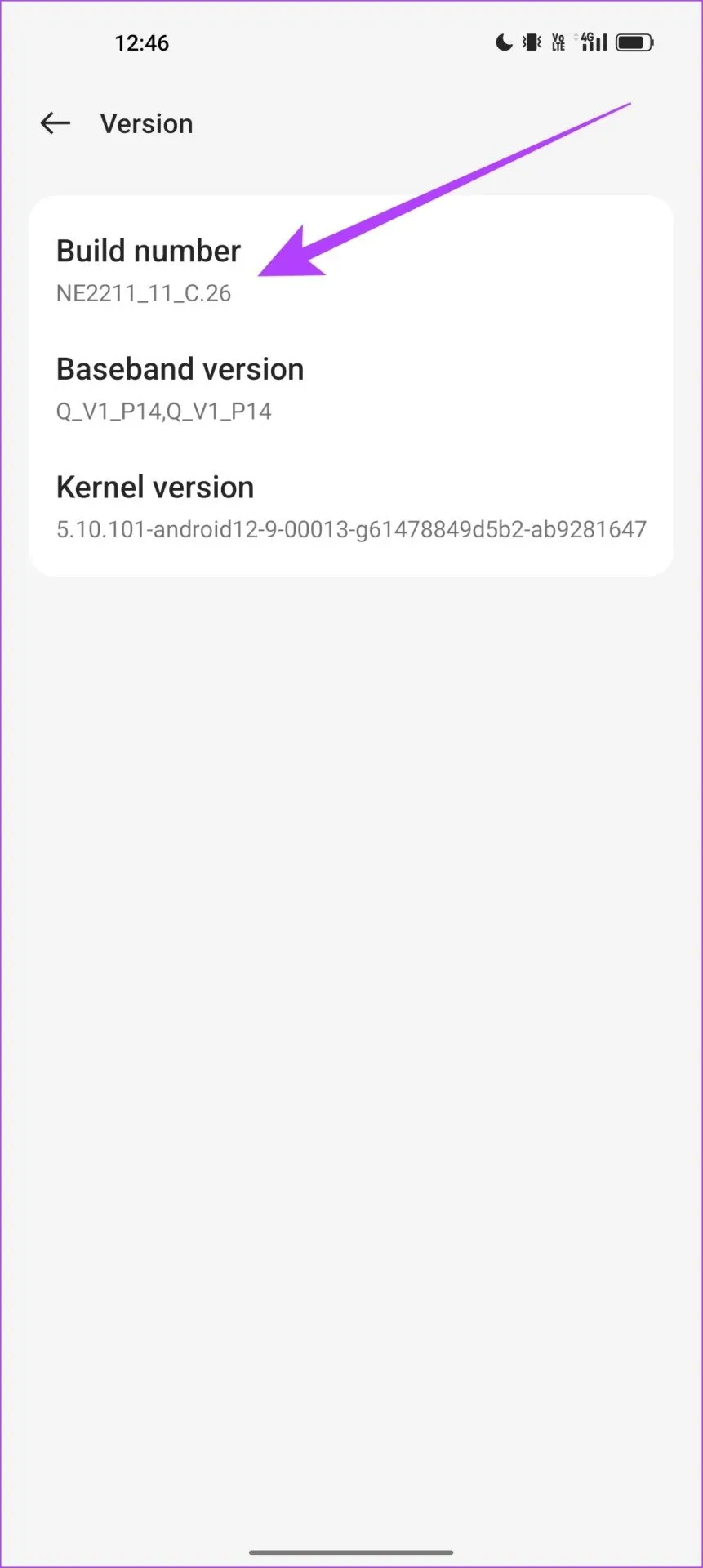Tap the 4G signal strength icon
Image resolution: width=703 pixels, height=1568 pixels.
tap(593, 42)
